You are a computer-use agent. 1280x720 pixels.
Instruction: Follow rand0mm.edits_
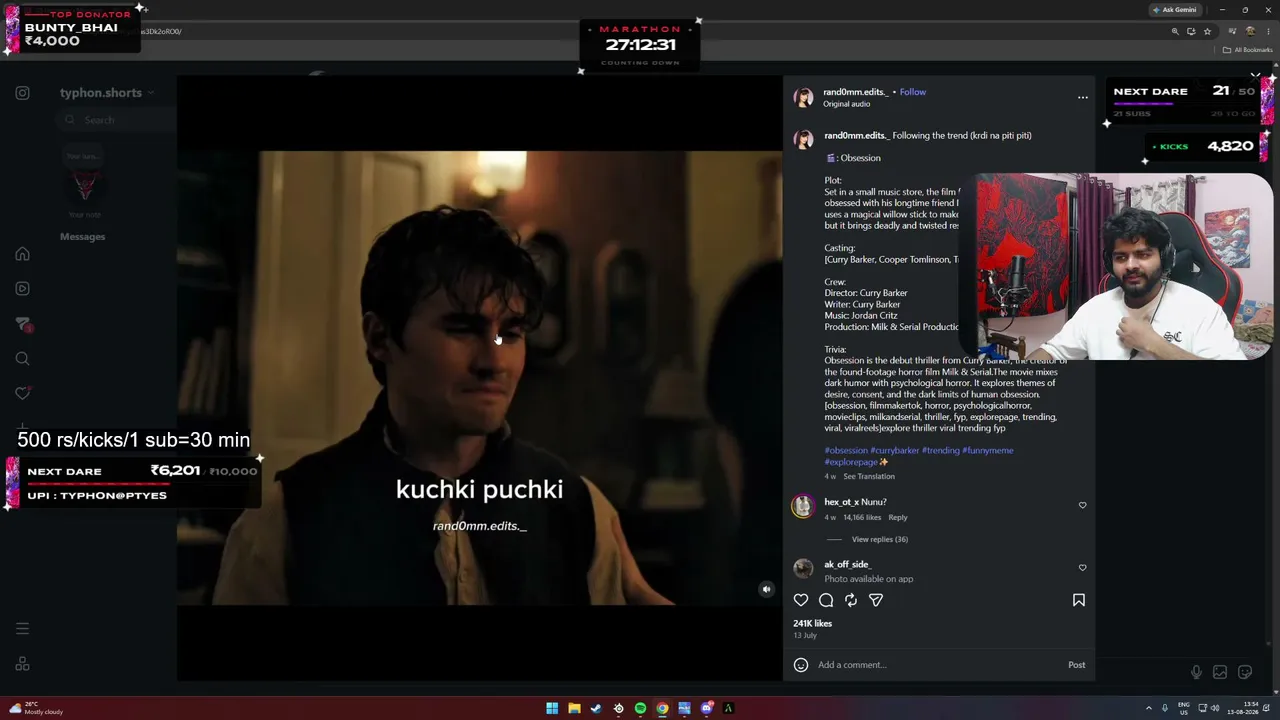coord(913,92)
